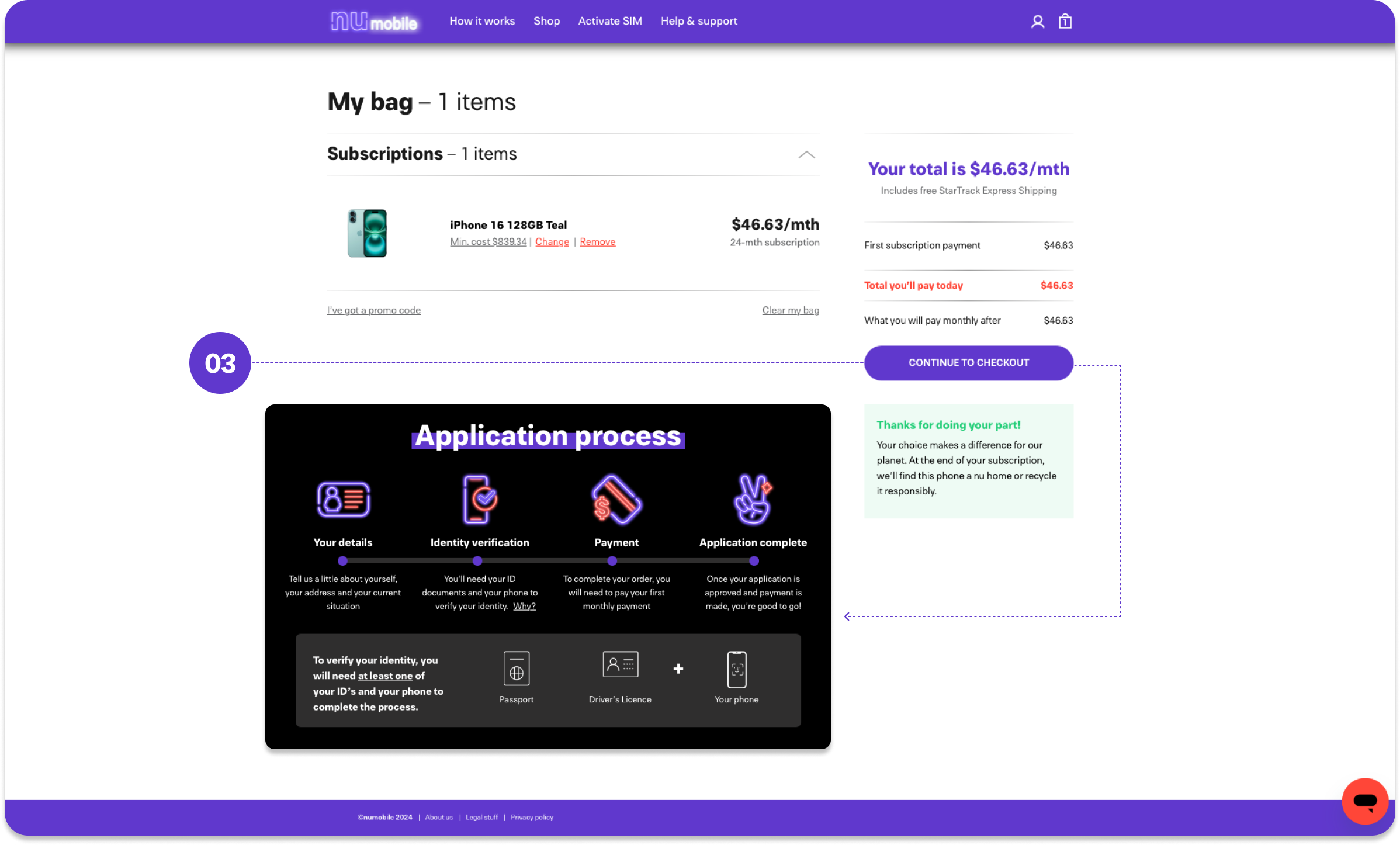Collapse the Subscriptions section chevron

point(806,155)
